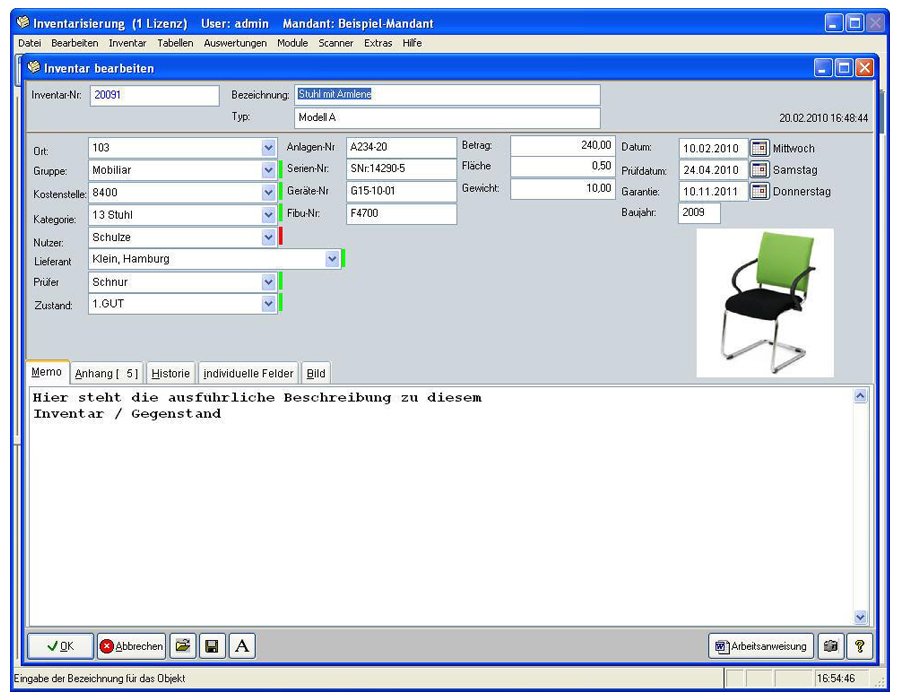
Task: Expand the Ort dropdown showing 103
Action: click(x=267, y=147)
